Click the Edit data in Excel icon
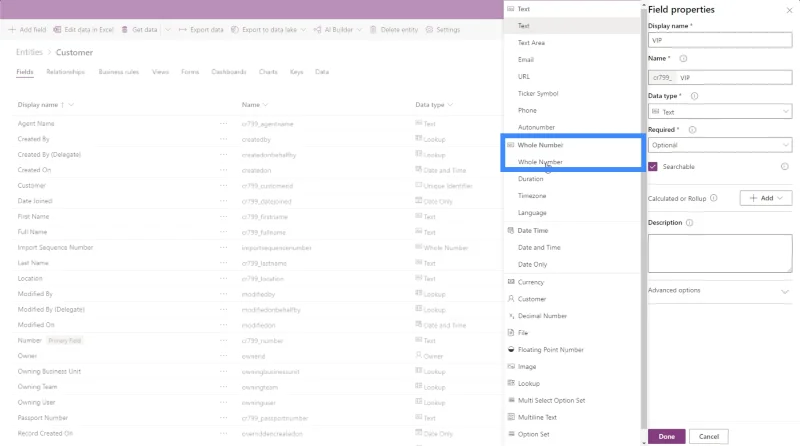 (57, 30)
